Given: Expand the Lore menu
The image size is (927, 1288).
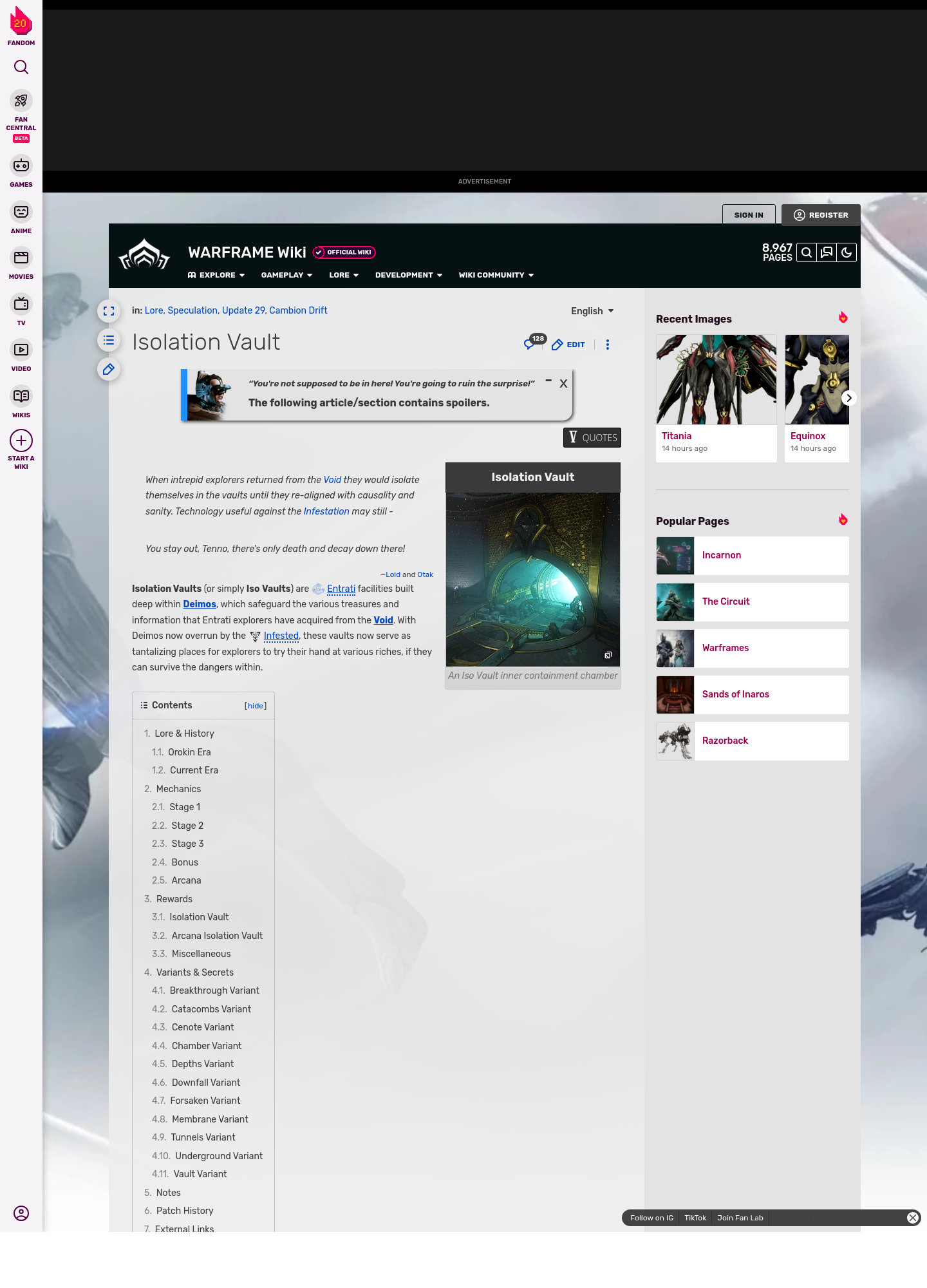Looking at the screenshot, I should [344, 275].
